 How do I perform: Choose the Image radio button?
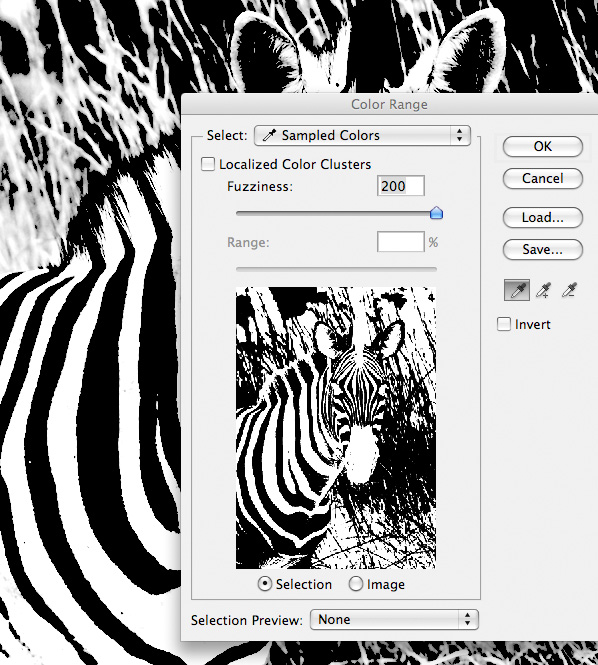click(x=355, y=584)
